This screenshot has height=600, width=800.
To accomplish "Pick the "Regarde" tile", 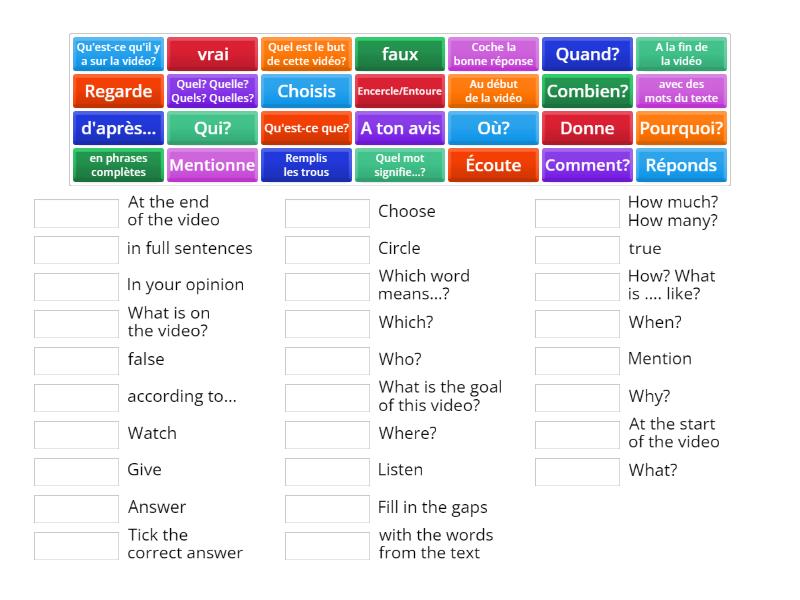I will point(118,91).
